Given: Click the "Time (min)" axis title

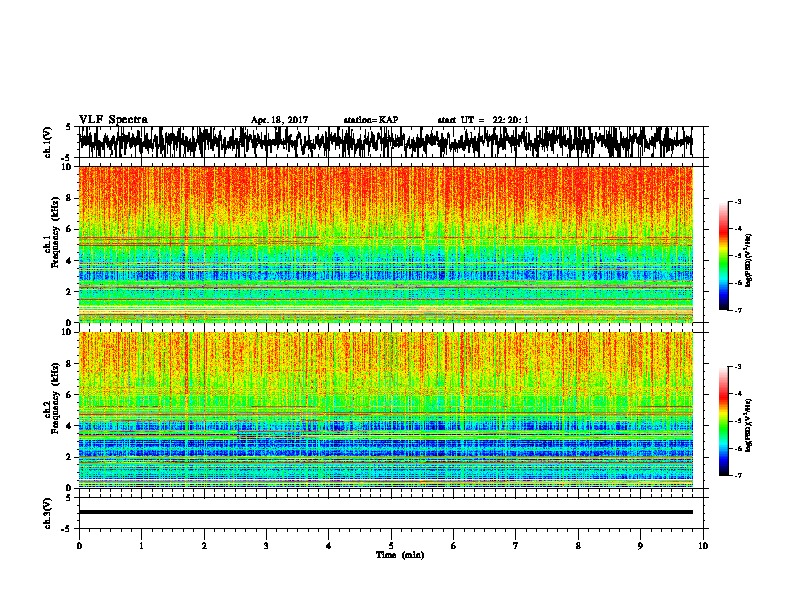Looking at the screenshot, I should tap(400, 555).
